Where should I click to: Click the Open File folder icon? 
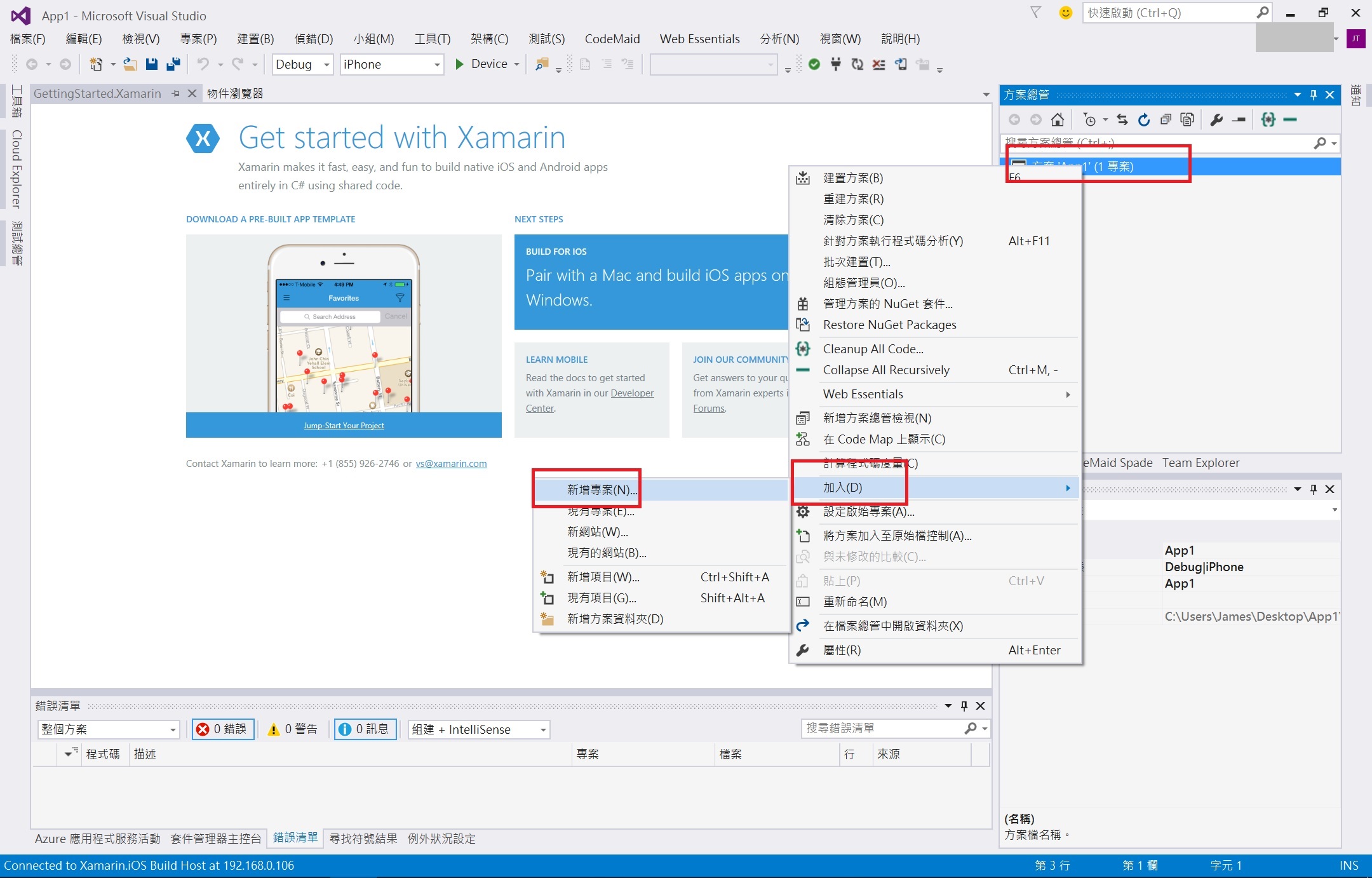[x=130, y=64]
